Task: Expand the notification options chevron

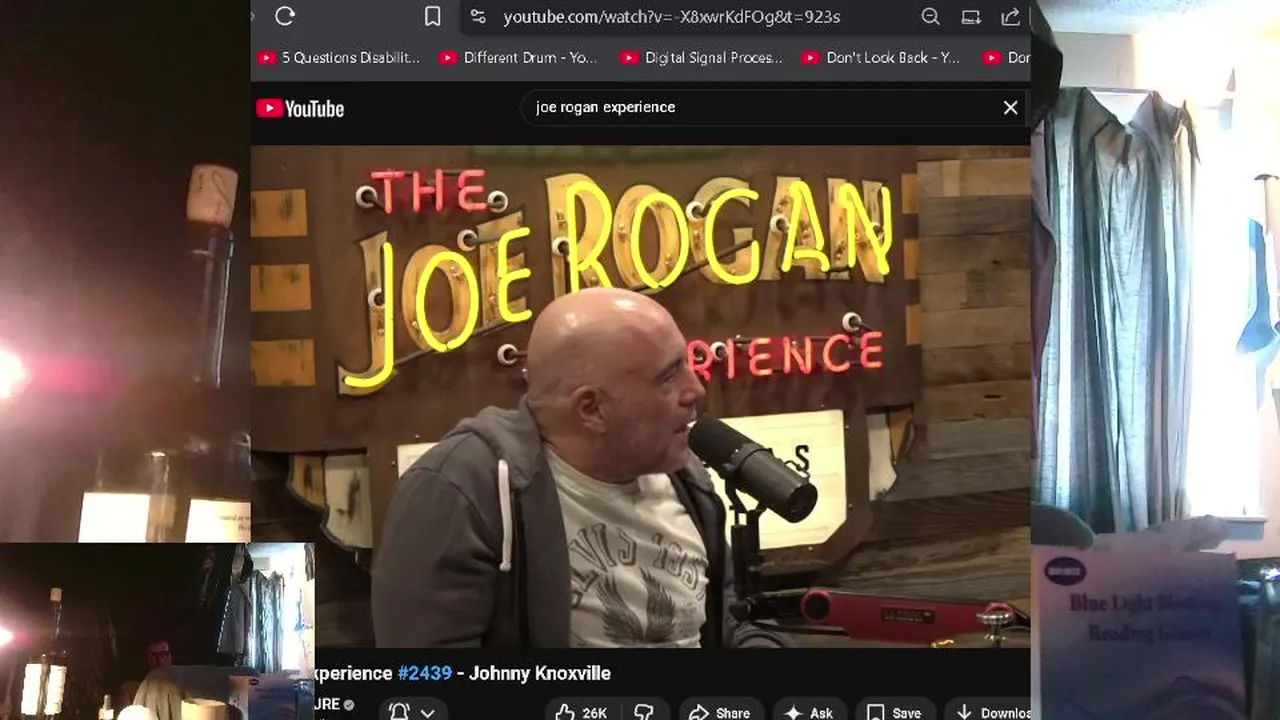Action: pos(427,713)
